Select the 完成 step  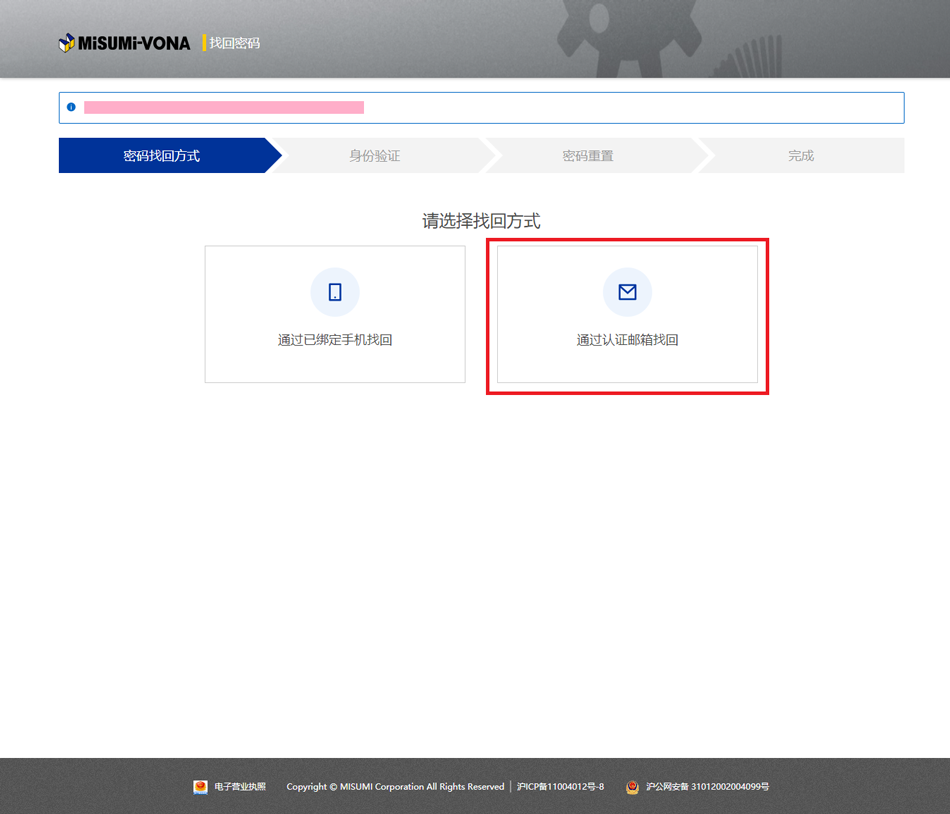click(x=801, y=156)
